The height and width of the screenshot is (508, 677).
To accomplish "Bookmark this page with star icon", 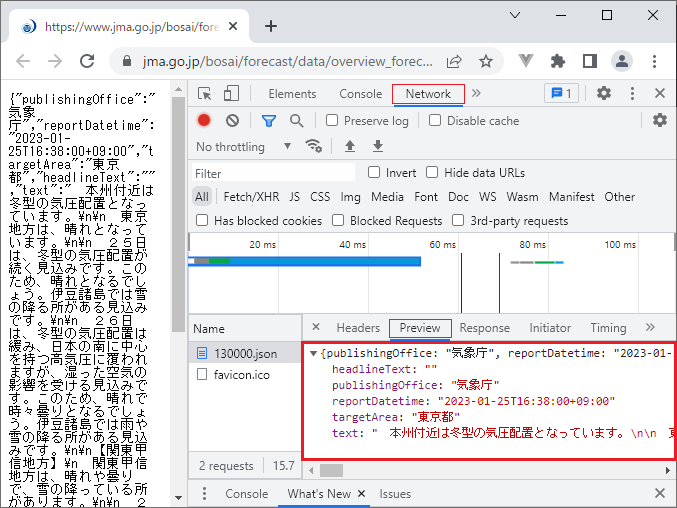I will 486,61.
